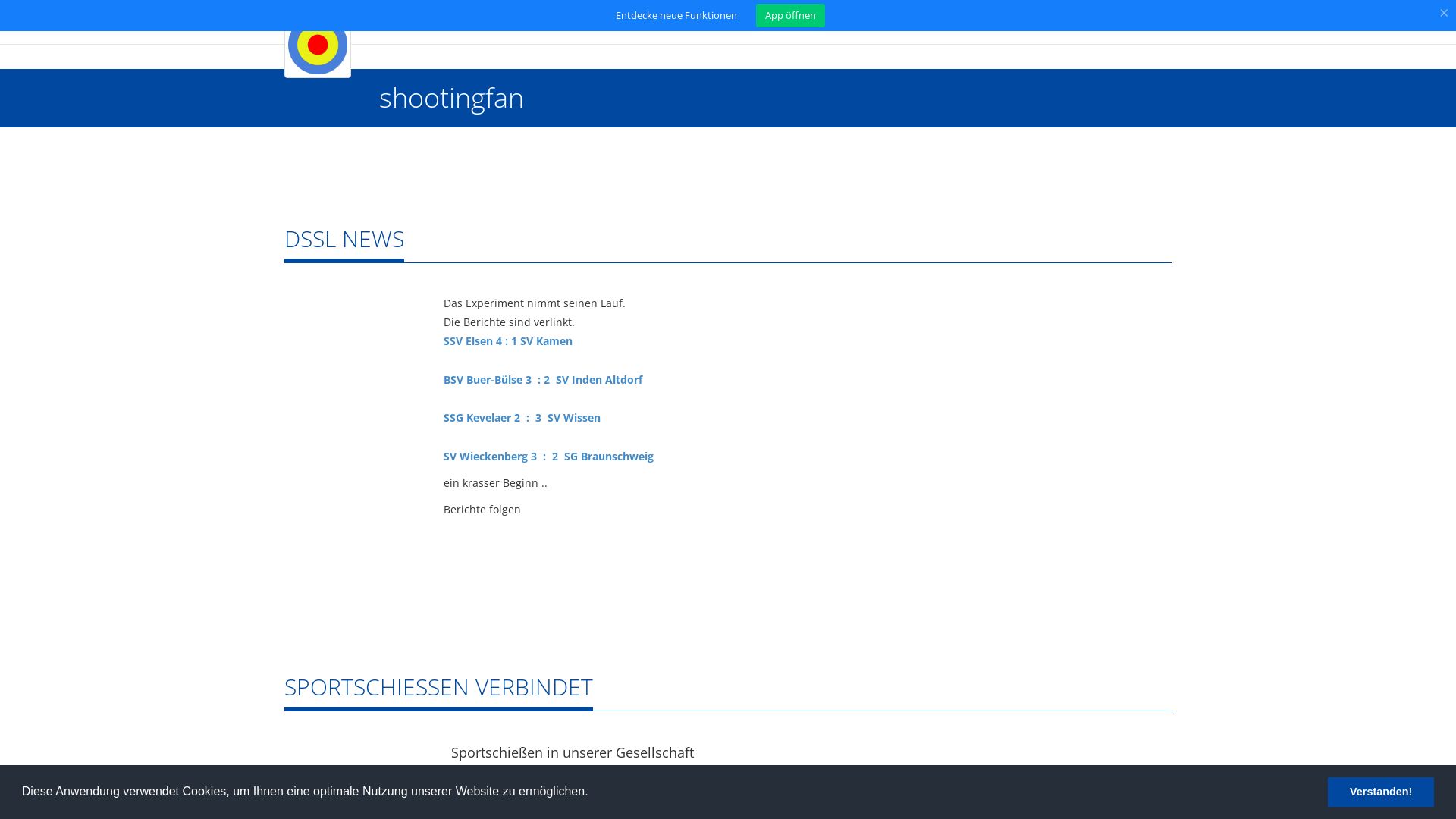Accept cookies with the Verstanden! button

pos(1380,792)
